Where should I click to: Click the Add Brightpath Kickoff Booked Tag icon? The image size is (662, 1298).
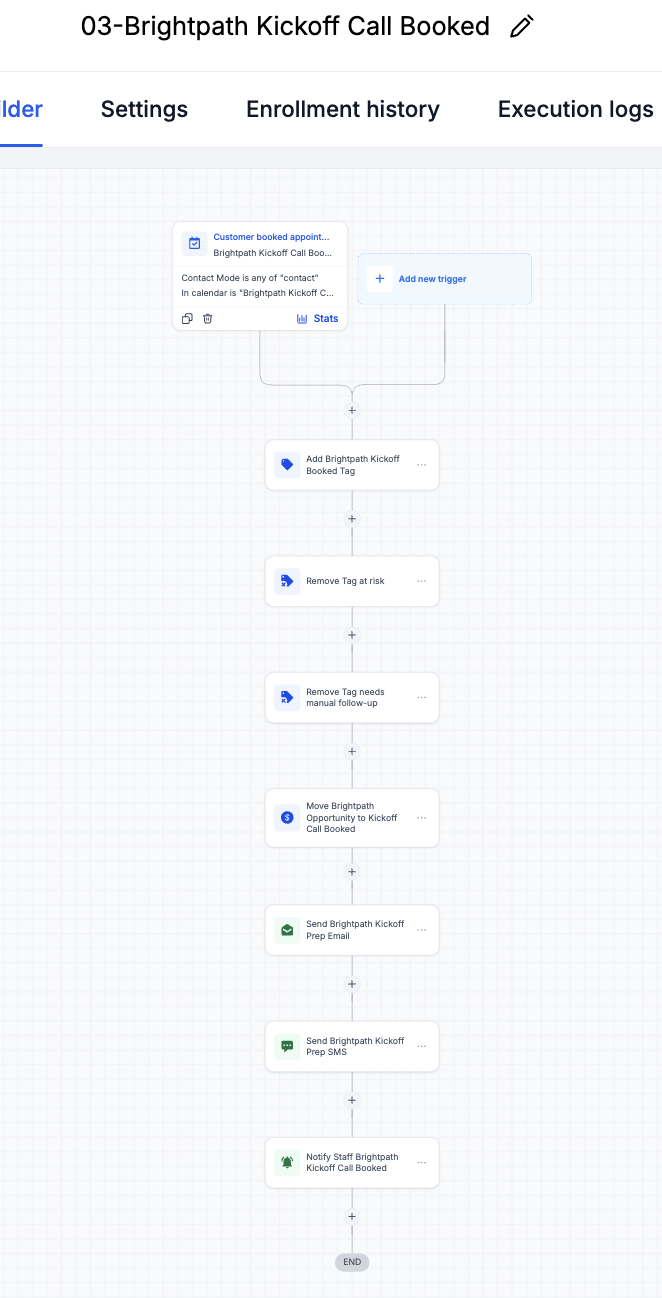pos(287,465)
